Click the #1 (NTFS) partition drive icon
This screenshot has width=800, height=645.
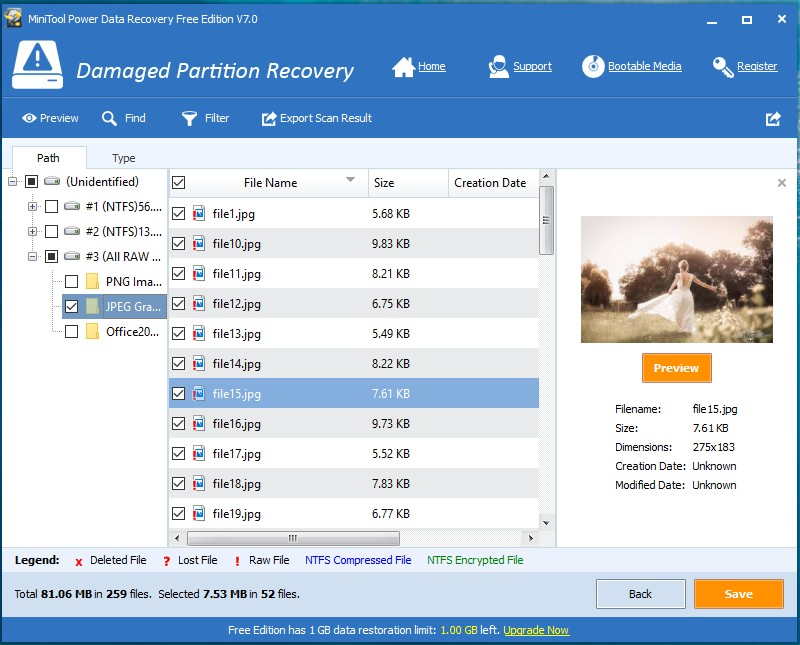click(72, 206)
